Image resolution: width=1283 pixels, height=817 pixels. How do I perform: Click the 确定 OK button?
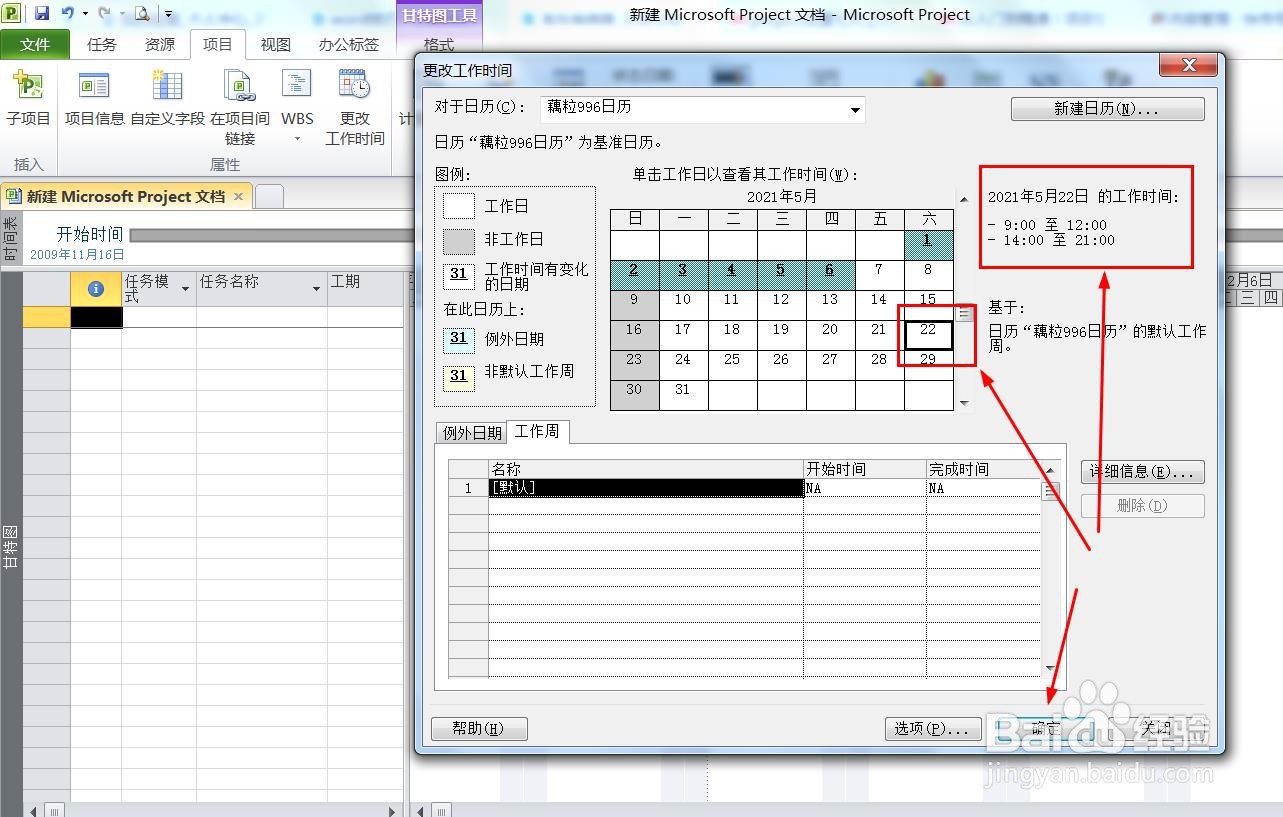tap(1045, 729)
